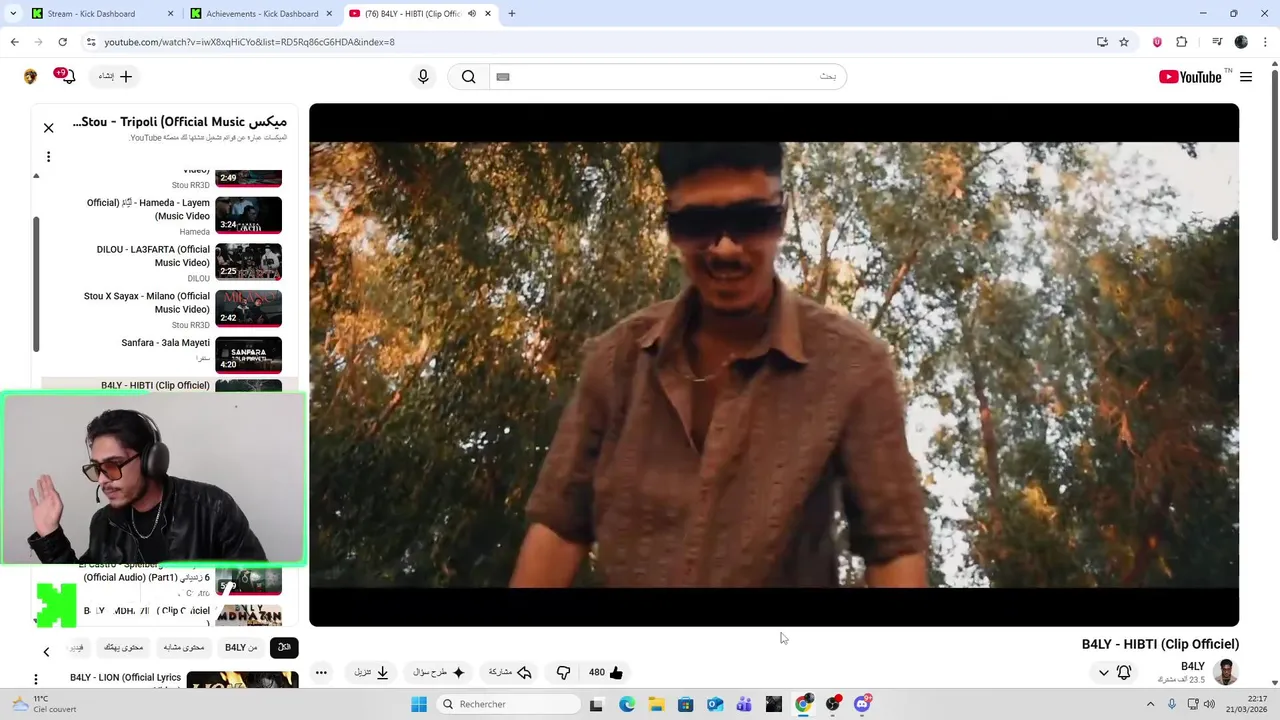
Task: Click the video player to pause playback
Action: click(774, 365)
